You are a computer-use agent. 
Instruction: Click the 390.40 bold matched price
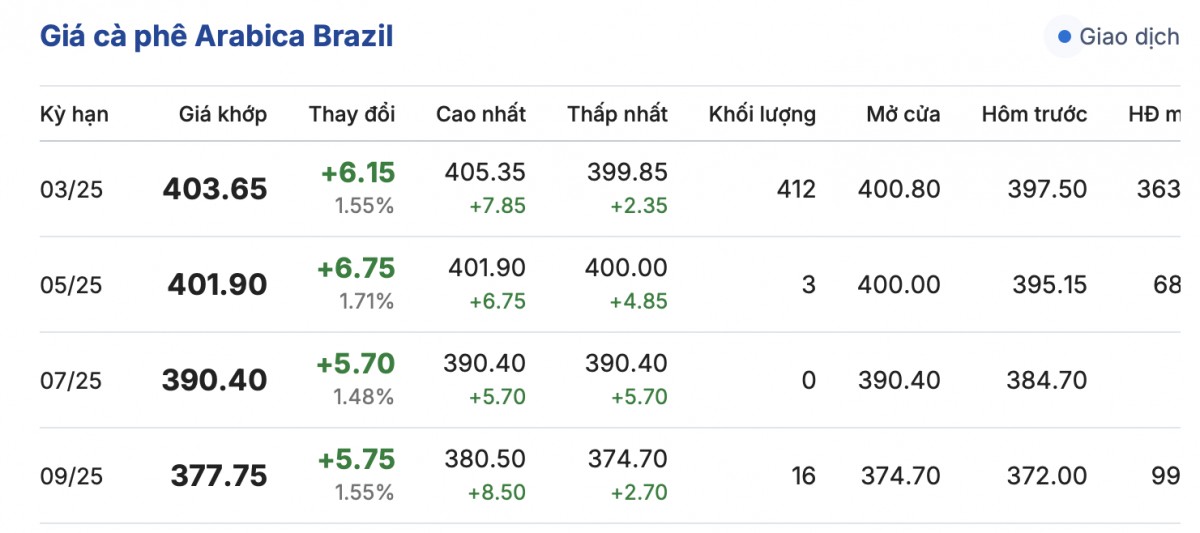point(215,381)
